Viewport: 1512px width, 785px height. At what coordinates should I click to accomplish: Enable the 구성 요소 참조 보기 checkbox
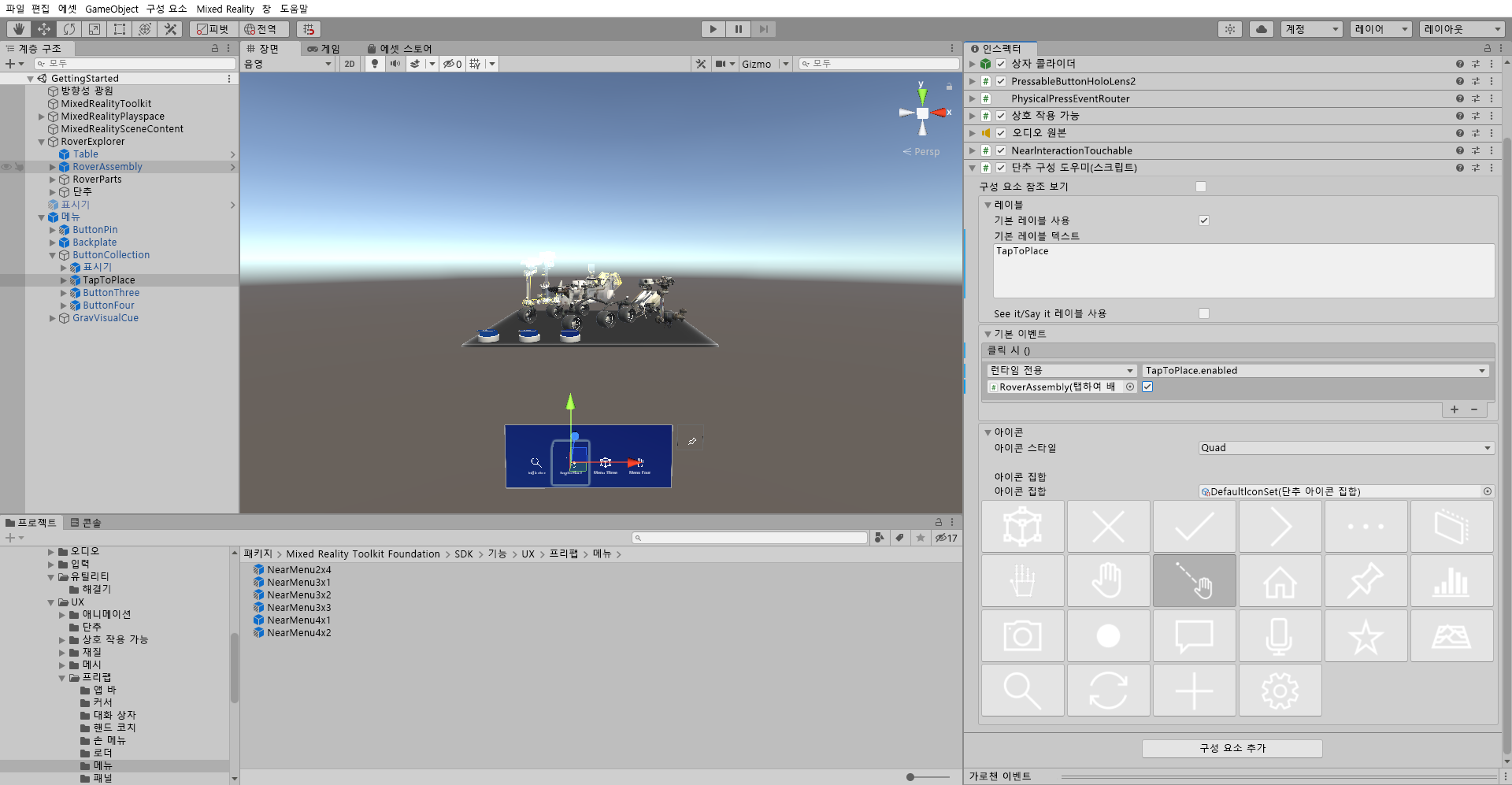1201,187
